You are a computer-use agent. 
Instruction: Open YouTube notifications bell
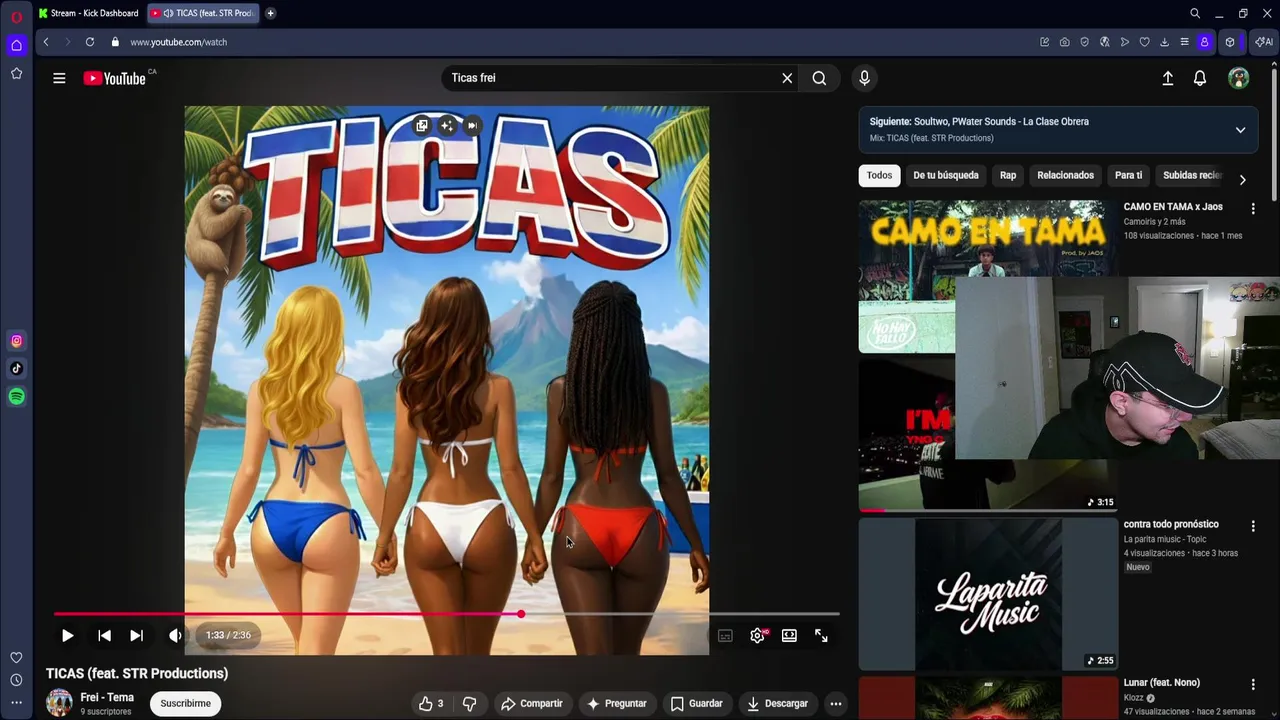(1200, 78)
